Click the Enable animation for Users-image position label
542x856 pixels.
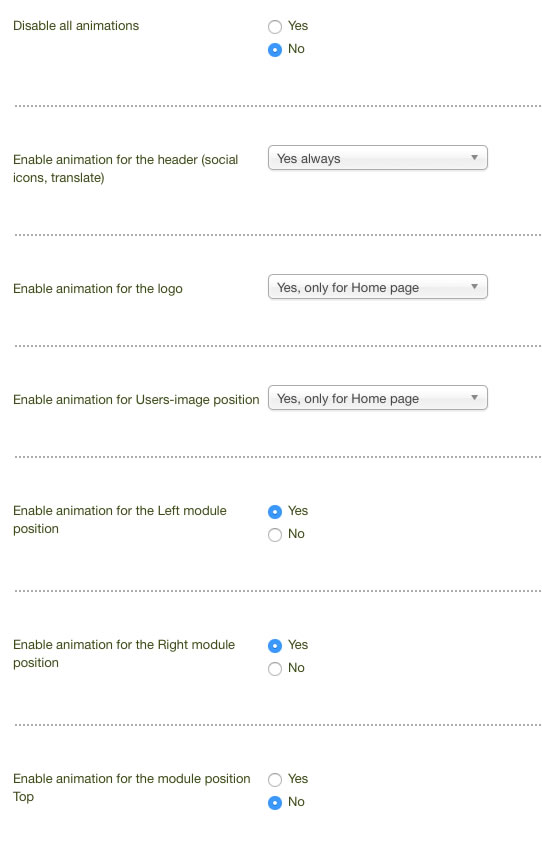(x=136, y=400)
